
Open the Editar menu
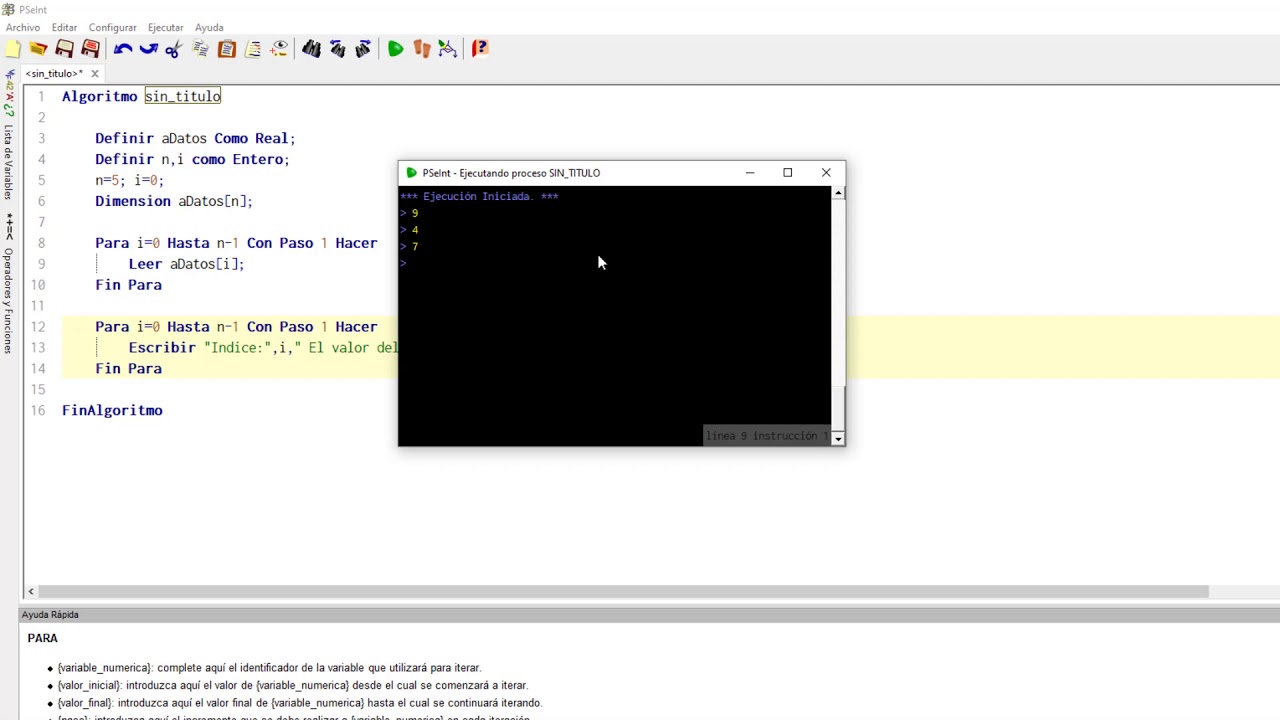click(x=64, y=27)
